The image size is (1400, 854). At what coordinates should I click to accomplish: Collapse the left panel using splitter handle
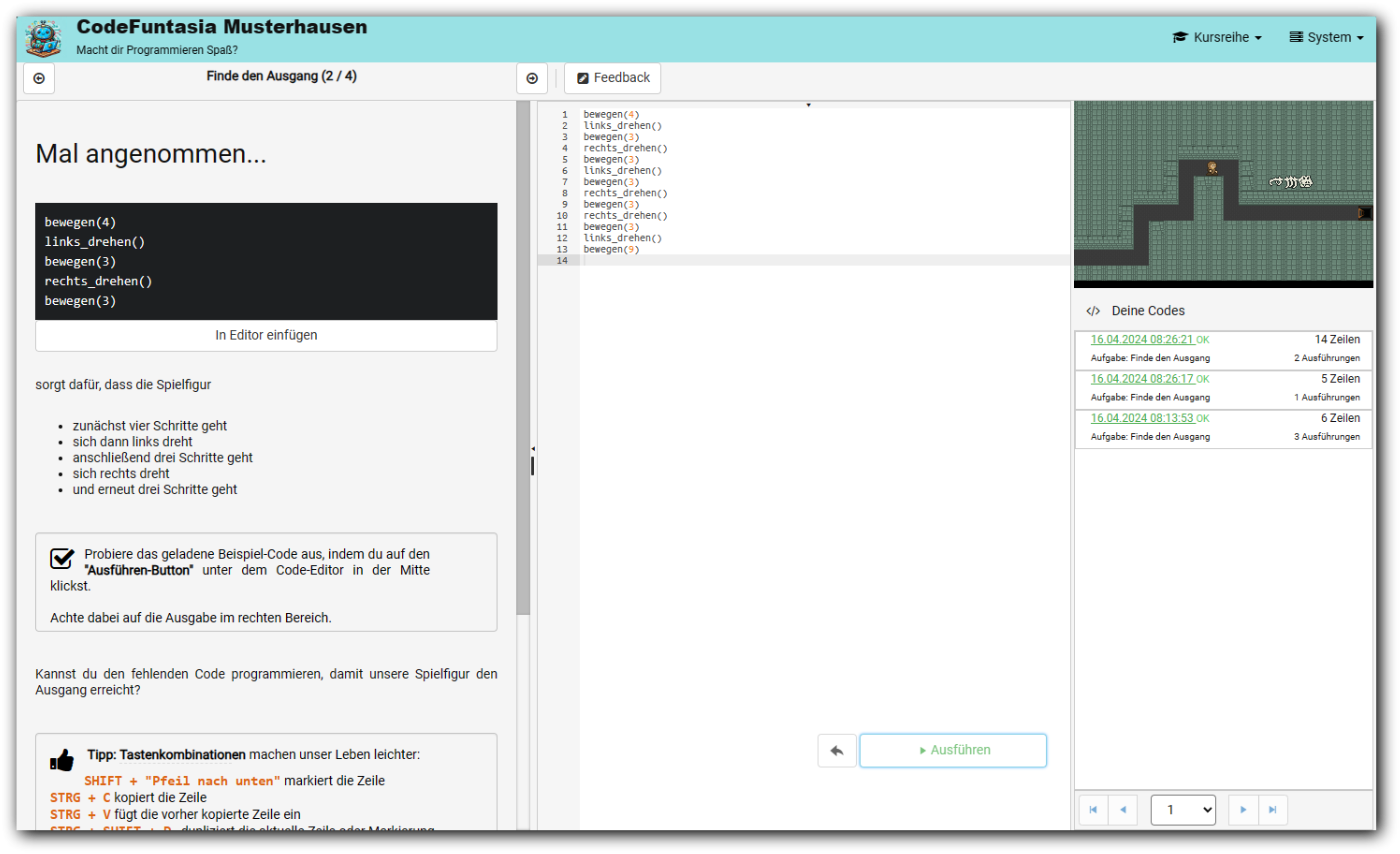click(532, 460)
